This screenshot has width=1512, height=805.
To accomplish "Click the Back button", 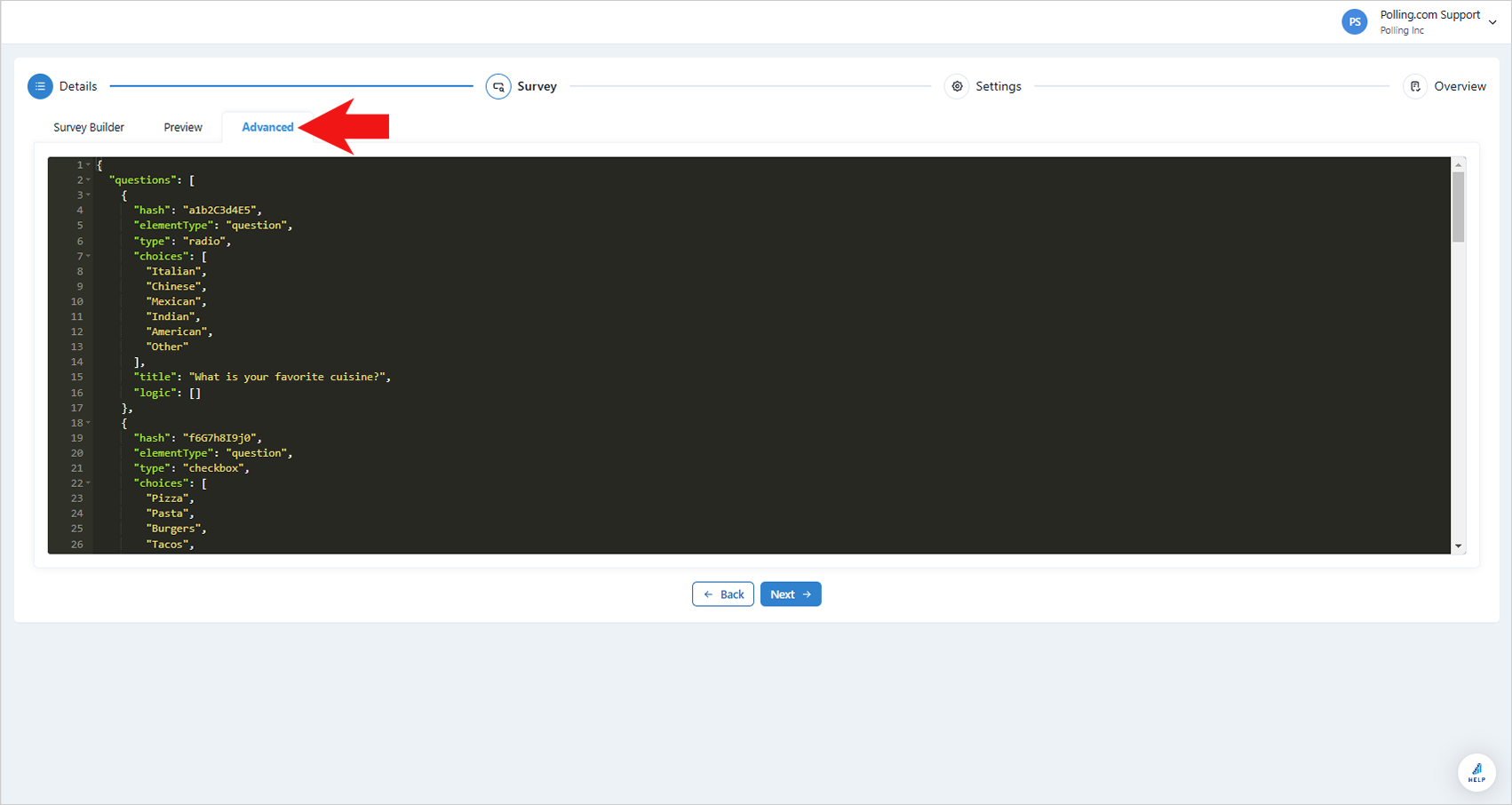I will (x=723, y=594).
